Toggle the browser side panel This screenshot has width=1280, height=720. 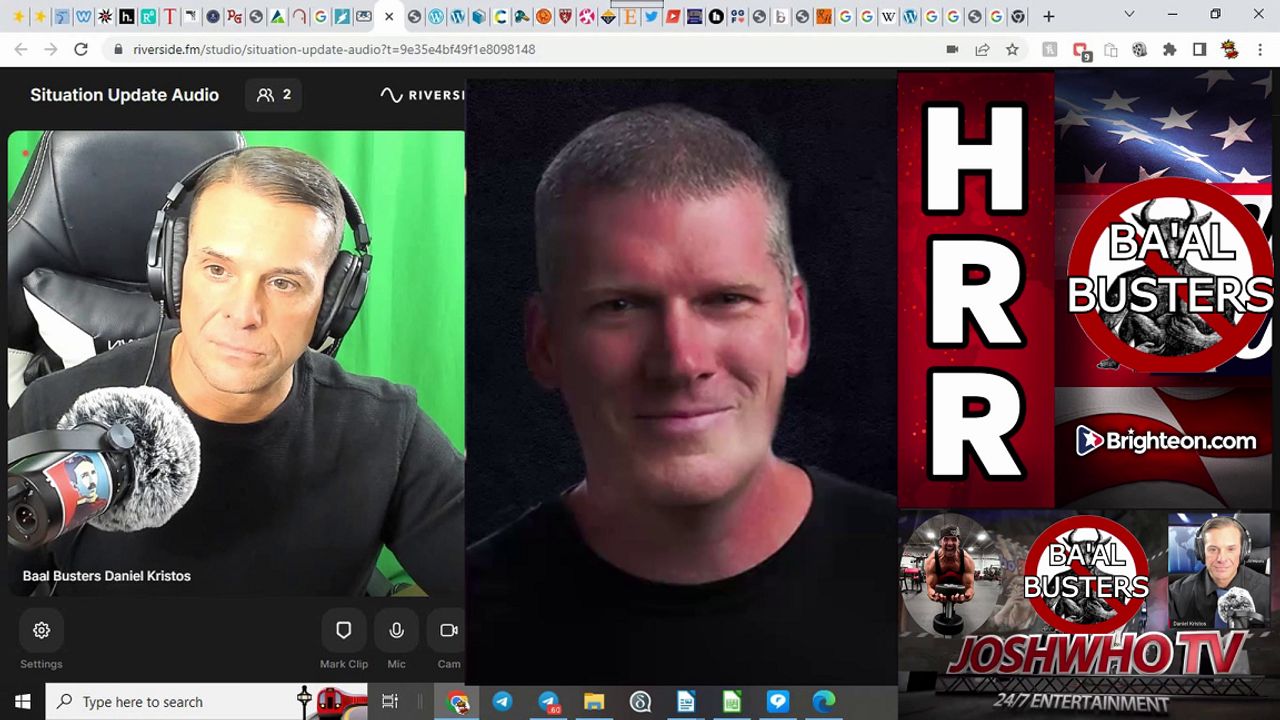pos(1199,49)
